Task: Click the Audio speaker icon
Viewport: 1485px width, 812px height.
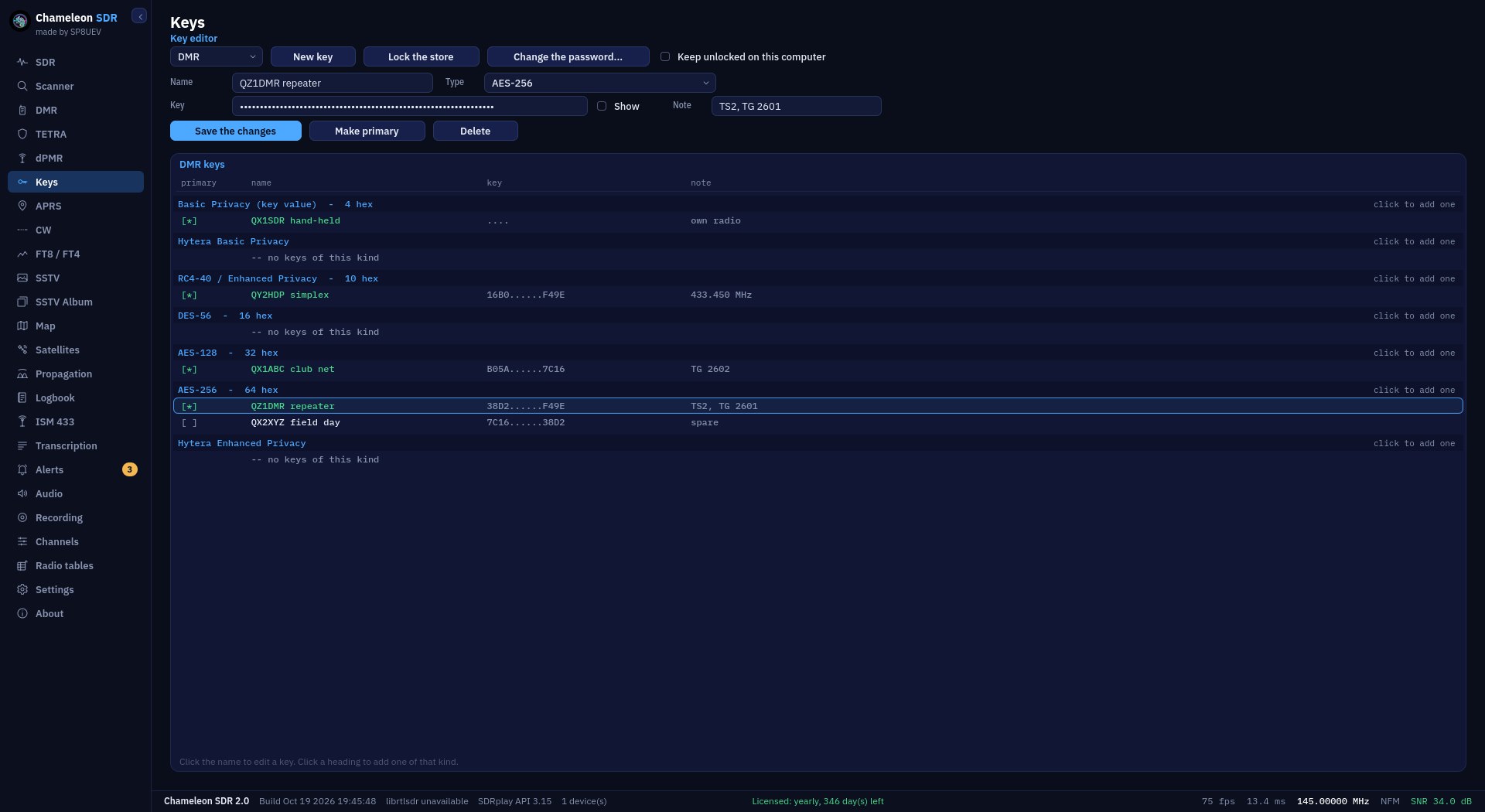Action: 22,493
